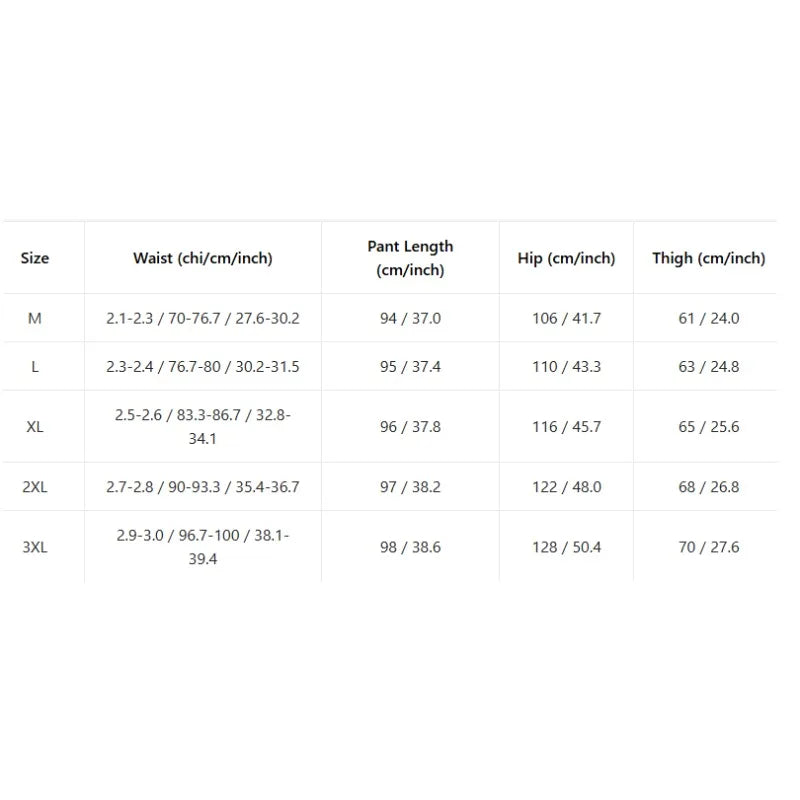Select the XL size row label
The height and width of the screenshot is (800, 800).
(35, 427)
